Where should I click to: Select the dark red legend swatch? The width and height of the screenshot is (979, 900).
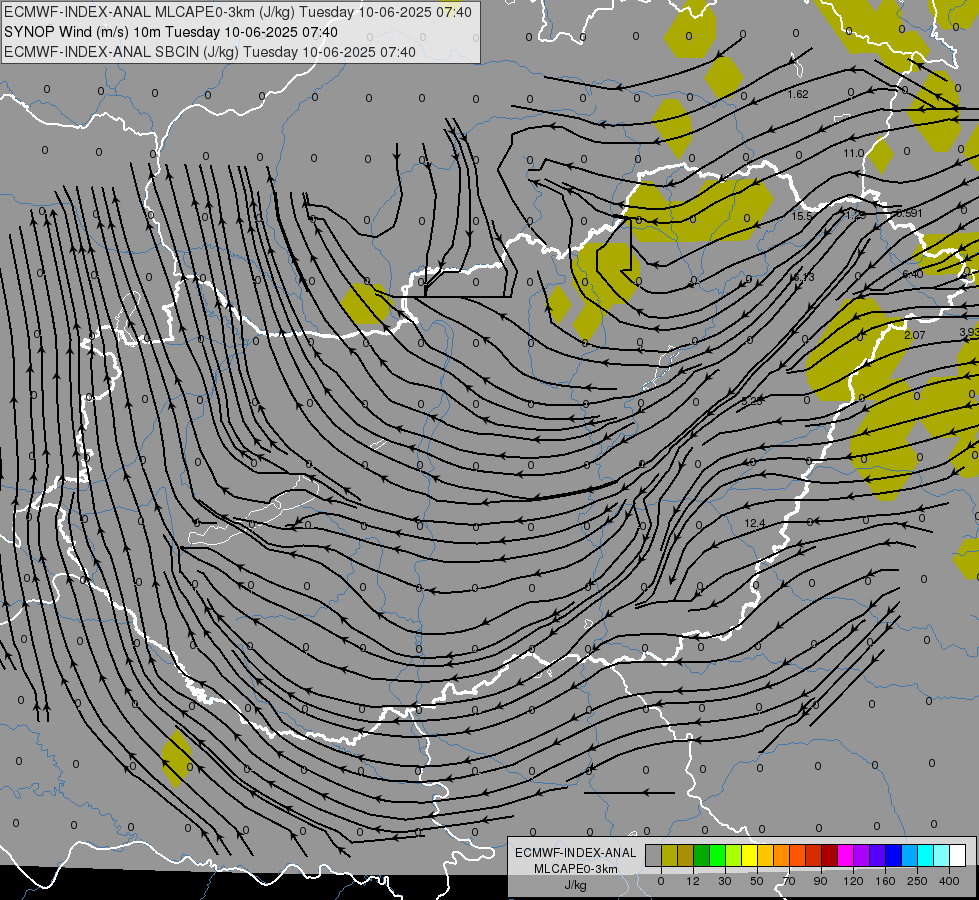tap(830, 855)
